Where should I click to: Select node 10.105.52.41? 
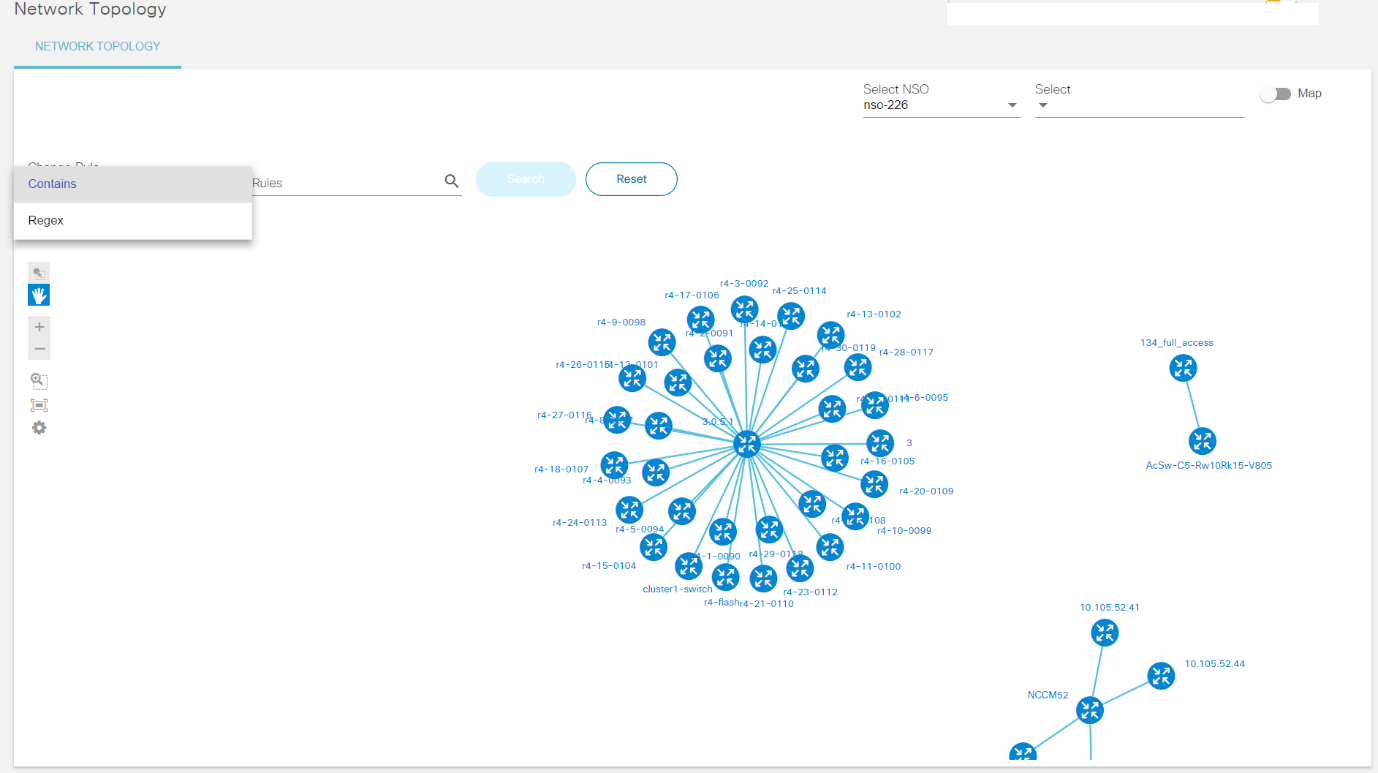pos(1104,632)
